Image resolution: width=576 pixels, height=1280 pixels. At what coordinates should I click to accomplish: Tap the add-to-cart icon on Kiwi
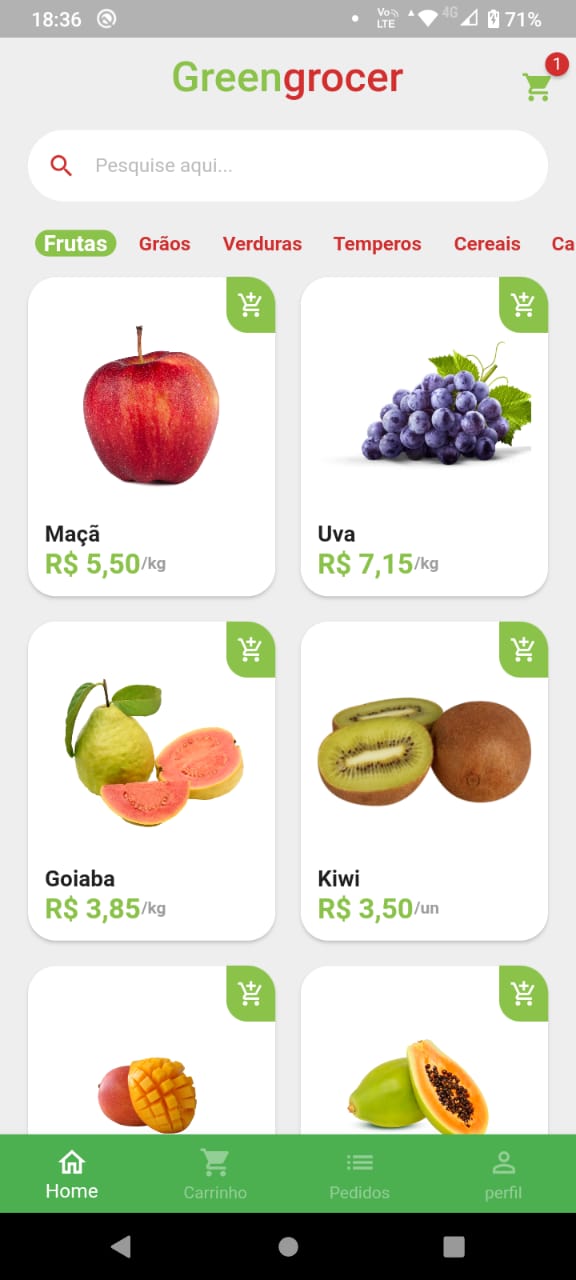point(523,650)
